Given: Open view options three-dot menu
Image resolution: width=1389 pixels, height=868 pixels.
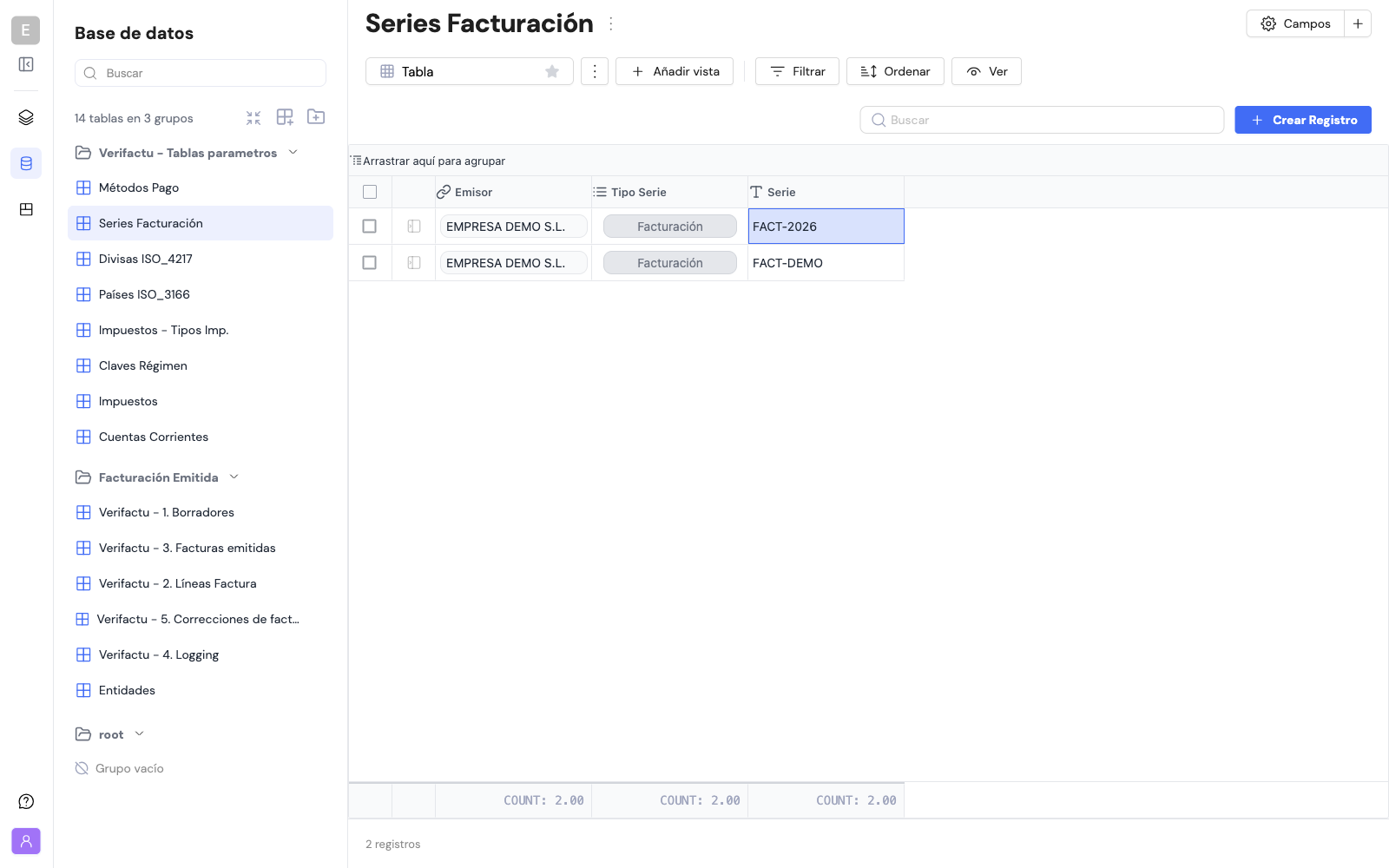Looking at the screenshot, I should tap(595, 71).
